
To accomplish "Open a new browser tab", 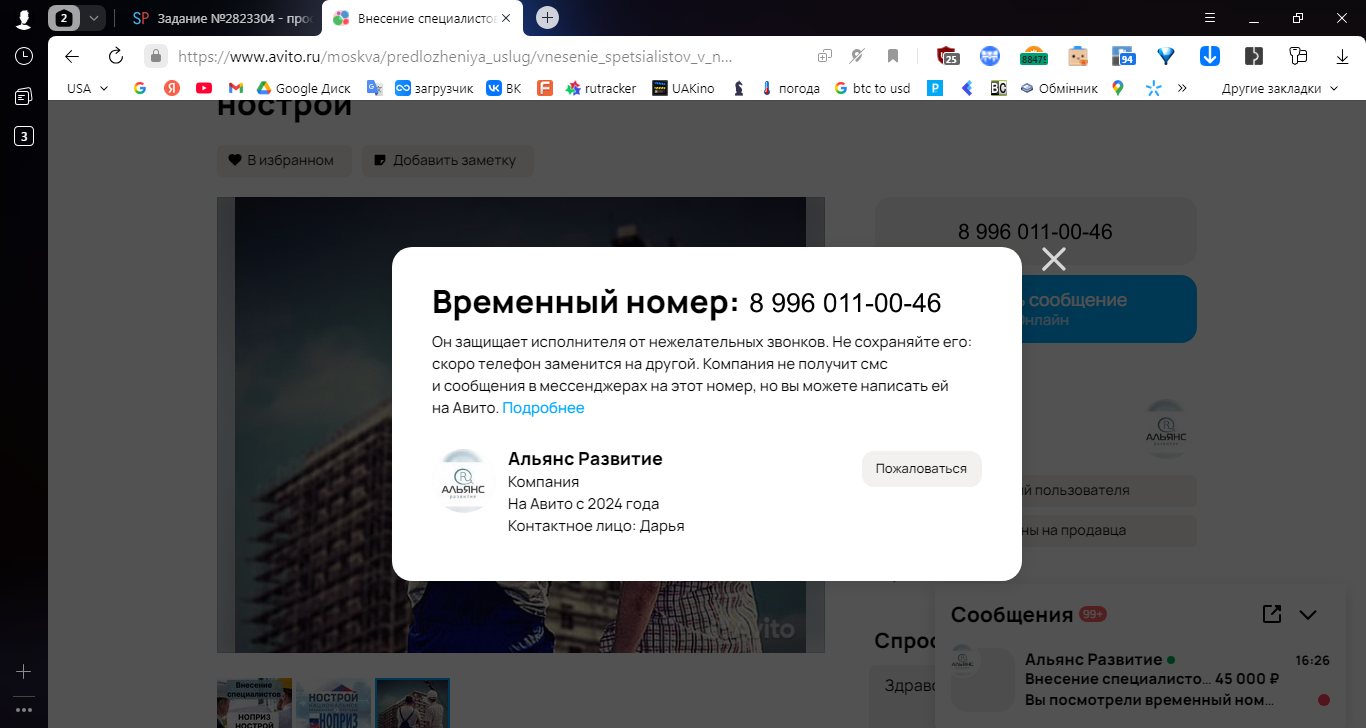I will point(547,18).
